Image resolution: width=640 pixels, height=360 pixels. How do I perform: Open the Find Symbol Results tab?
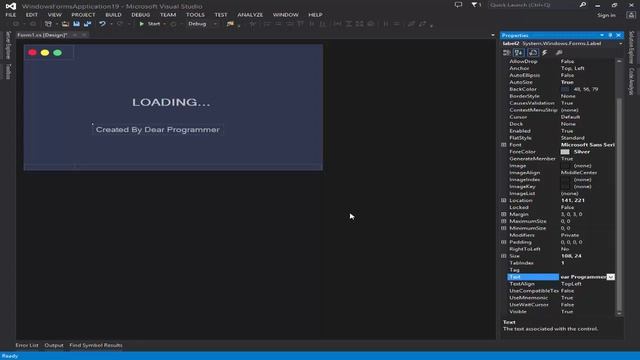click(x=96, y=345)
